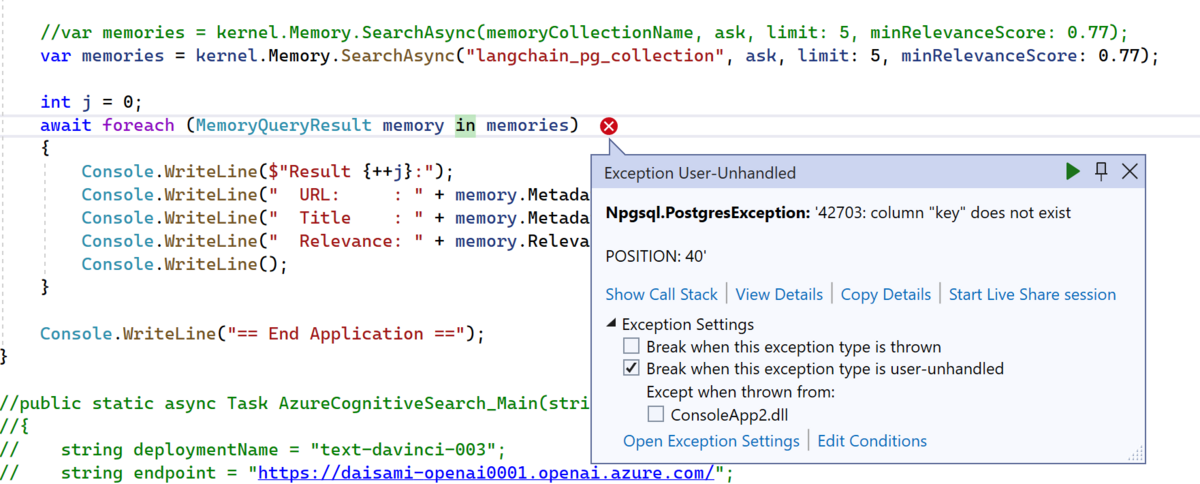Open the daisami-openai0001 endpoint URL

(488, 472)
